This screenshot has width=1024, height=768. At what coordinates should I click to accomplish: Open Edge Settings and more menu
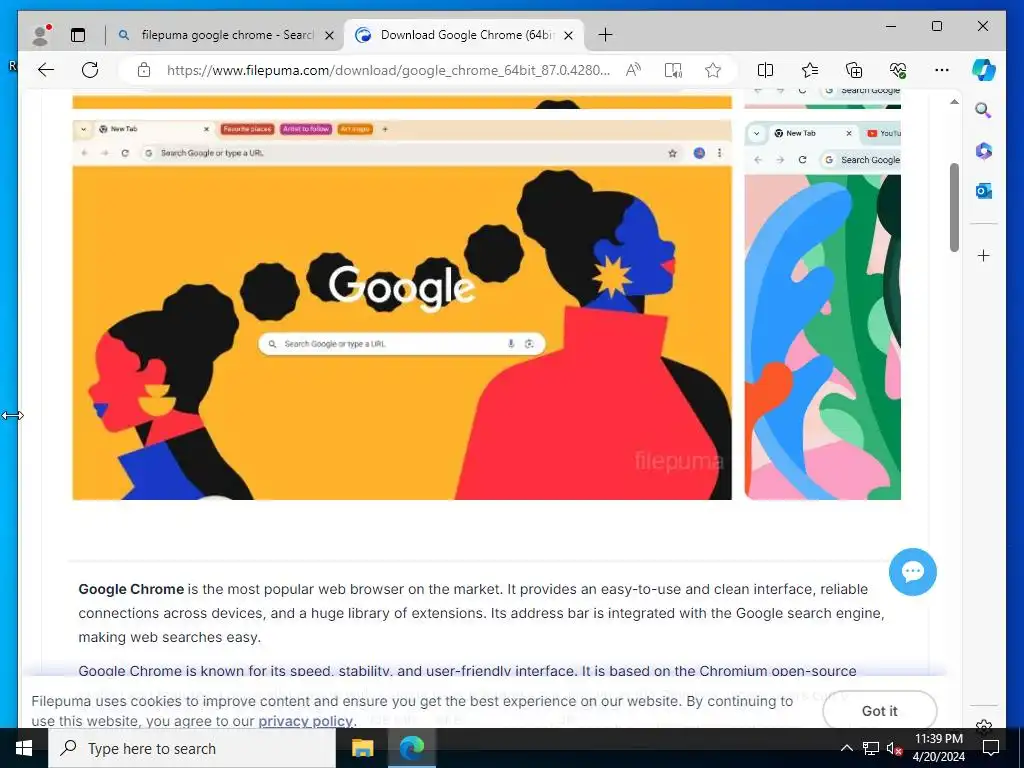coord(942,70)
